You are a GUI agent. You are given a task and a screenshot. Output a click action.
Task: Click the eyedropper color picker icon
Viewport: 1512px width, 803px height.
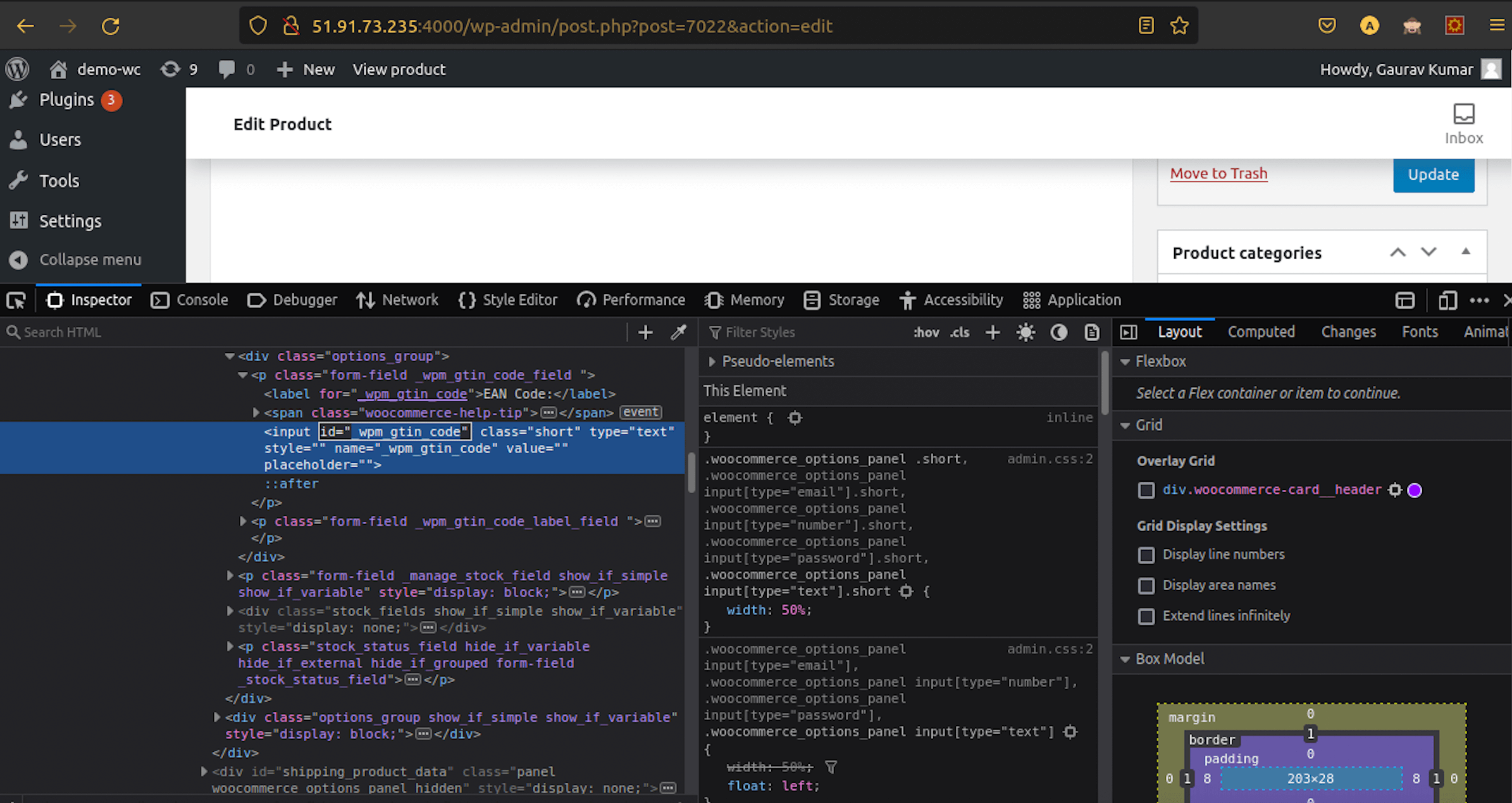(678, 332)
